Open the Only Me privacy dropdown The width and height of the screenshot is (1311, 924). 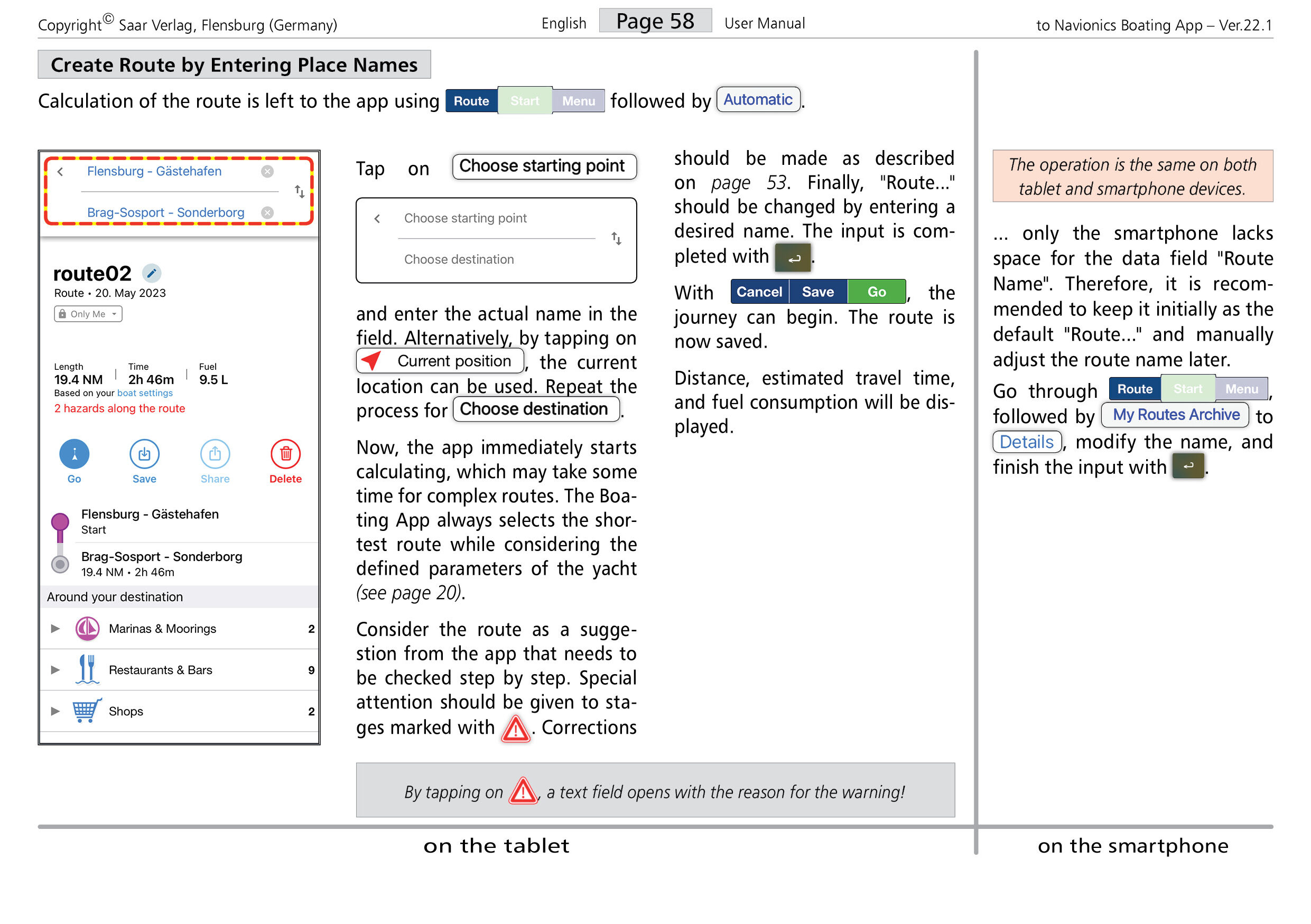click(88, 314)
